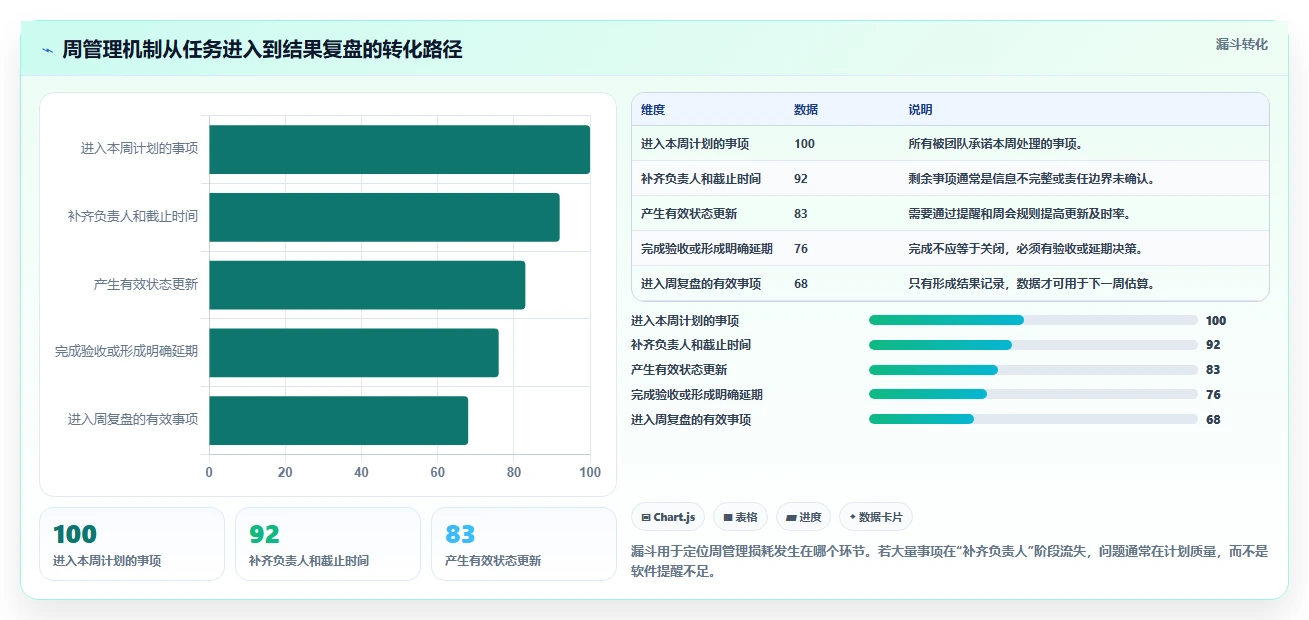1309x620 pixels.
Task: Click the 数据卡片 chip
Action: (876, 517)
